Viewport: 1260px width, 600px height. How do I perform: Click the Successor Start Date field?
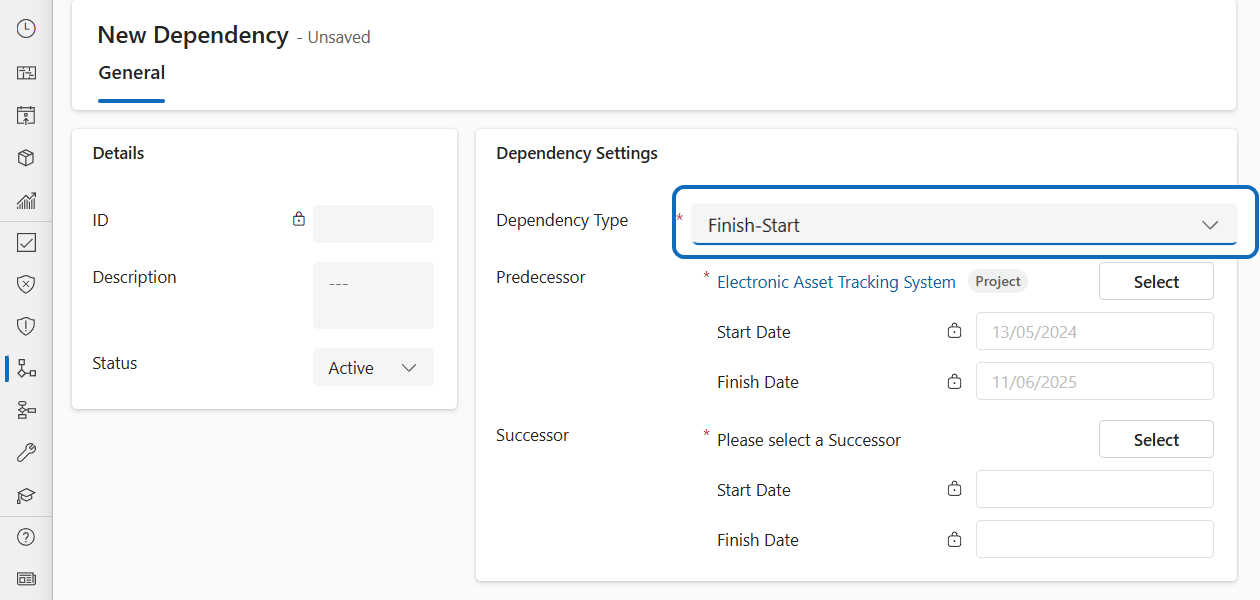1094,490
